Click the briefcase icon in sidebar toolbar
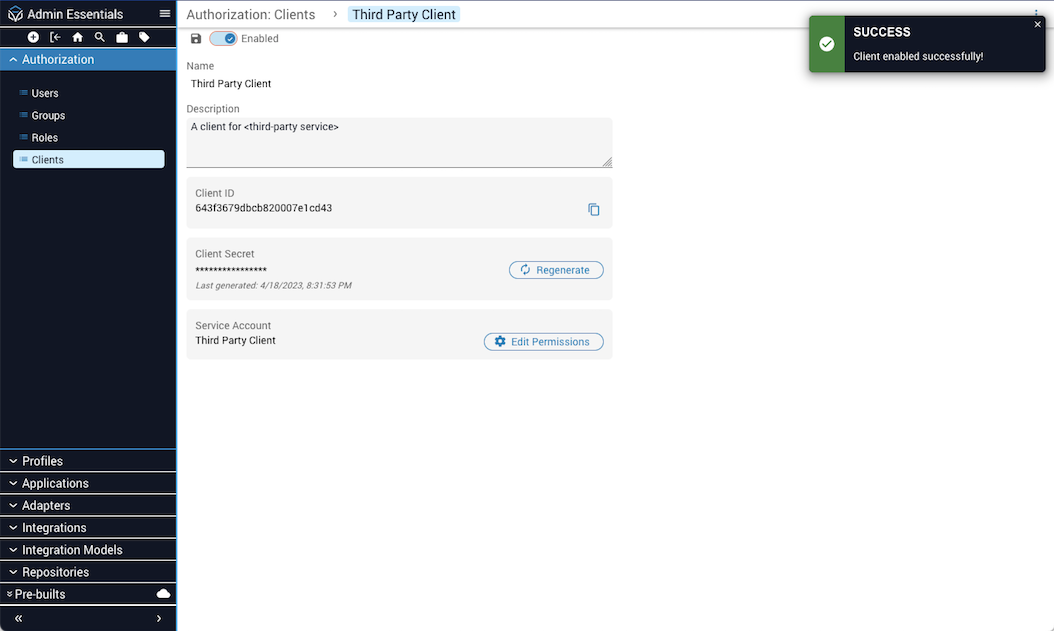This screenshot has width=1054, height=631. click(122, 37)
